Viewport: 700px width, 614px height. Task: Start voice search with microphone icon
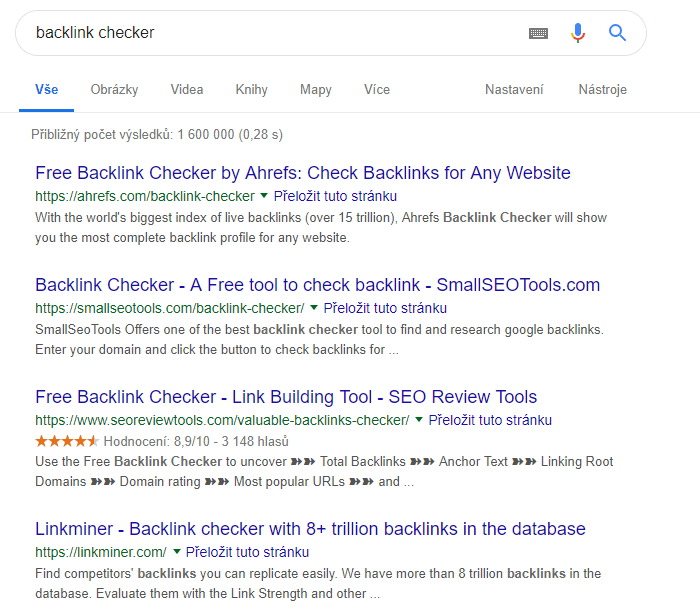pyautogui.click(x=578, y=33)
